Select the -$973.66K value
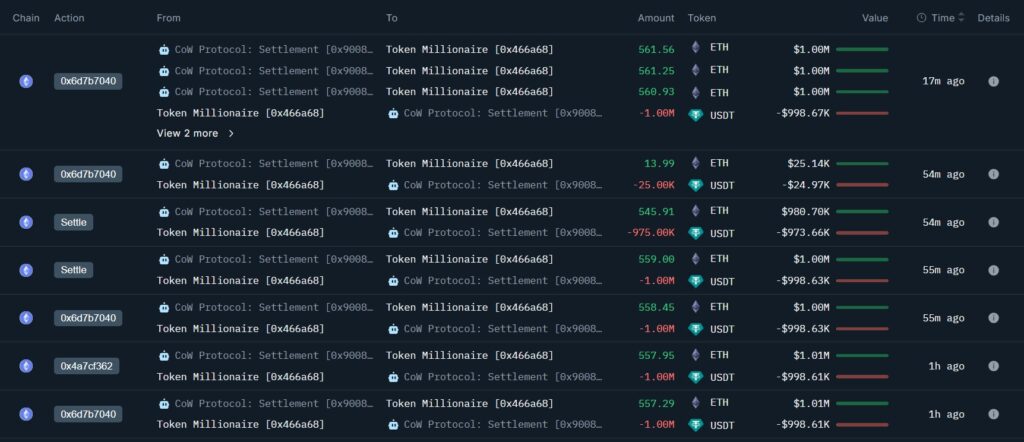1024x442 pixels. [x=803, y=232]
